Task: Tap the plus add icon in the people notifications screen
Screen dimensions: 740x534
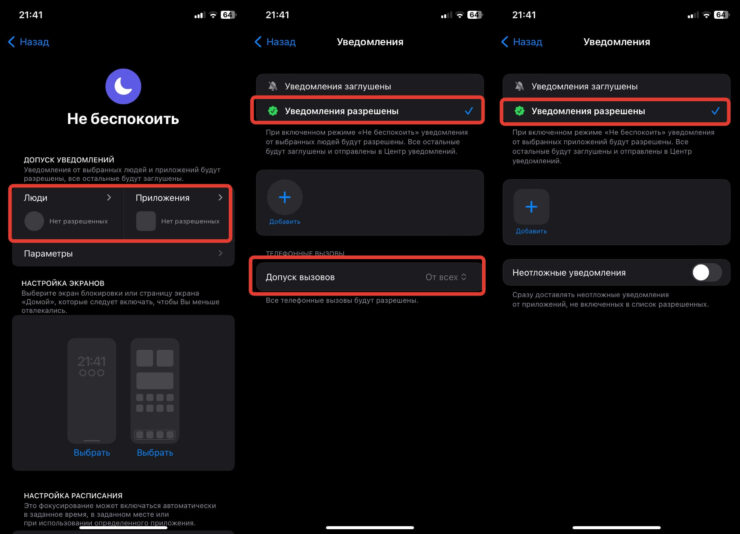Action: tap(285, 197)
